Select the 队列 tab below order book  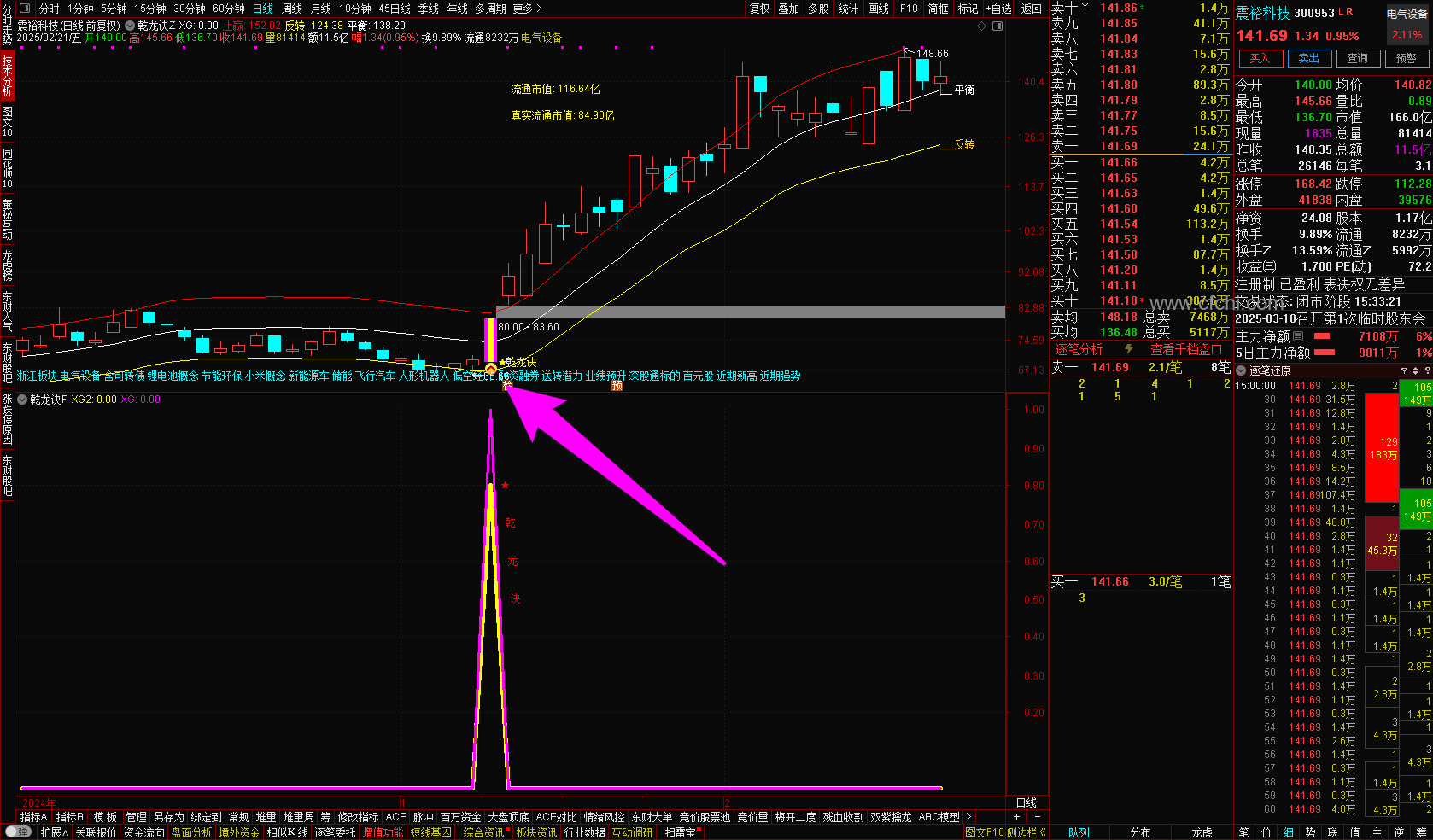point(1079,832)
